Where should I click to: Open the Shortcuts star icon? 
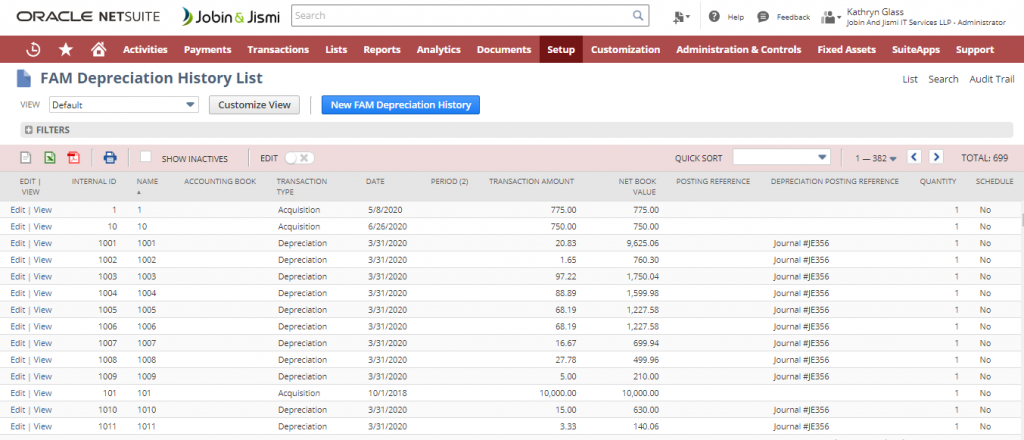click(x=66, y=49)
